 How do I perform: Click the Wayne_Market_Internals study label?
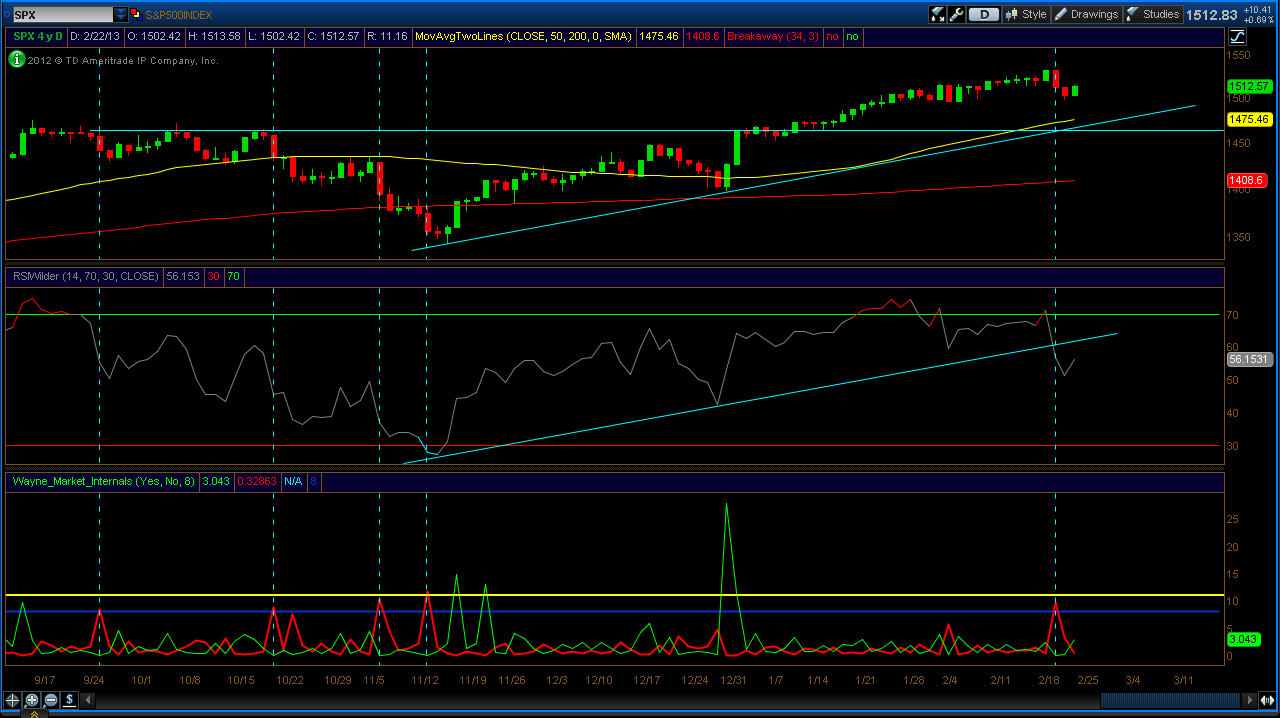pos(104,481)
